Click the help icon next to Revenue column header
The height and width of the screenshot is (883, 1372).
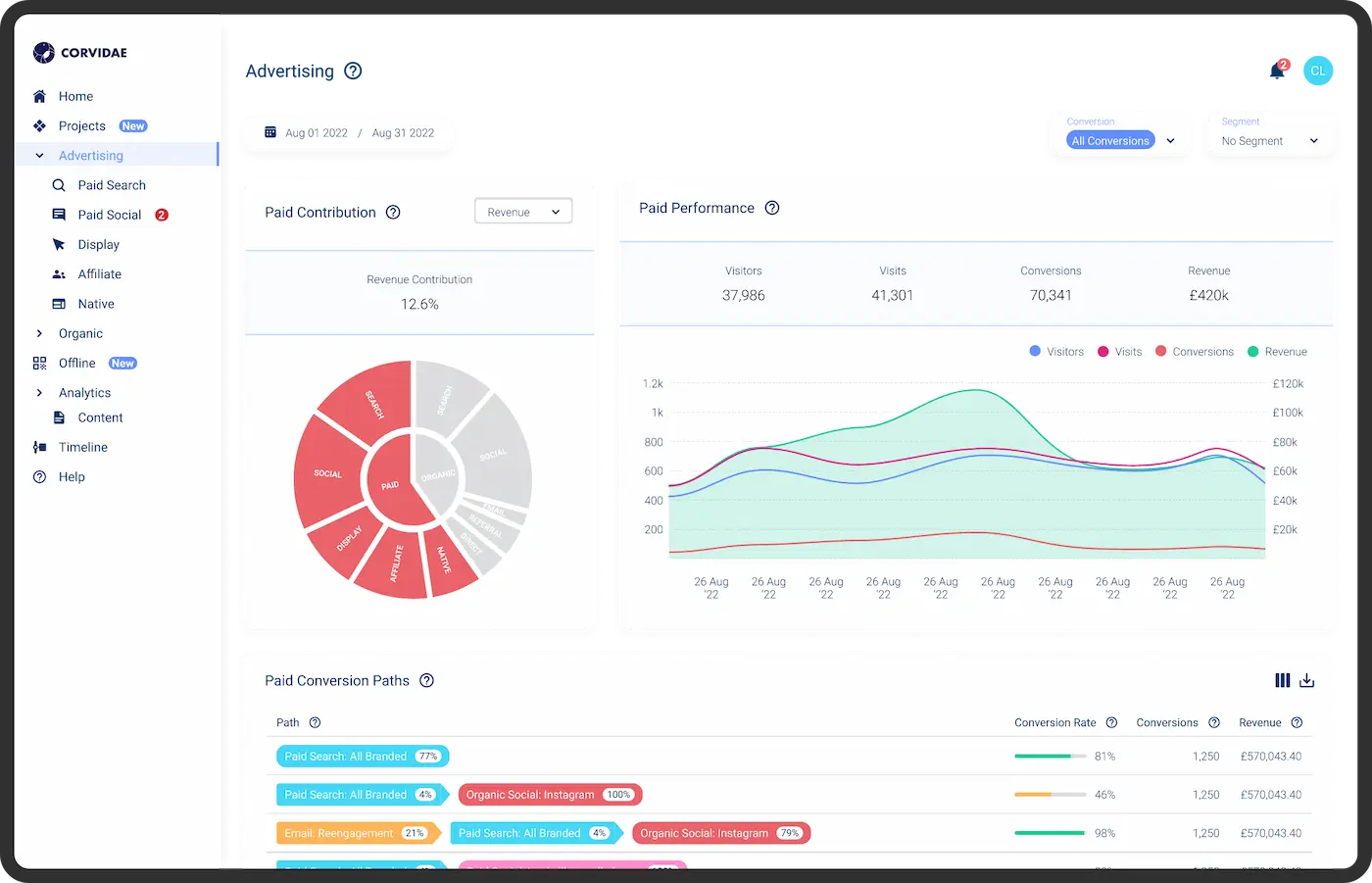point(1297,723)
